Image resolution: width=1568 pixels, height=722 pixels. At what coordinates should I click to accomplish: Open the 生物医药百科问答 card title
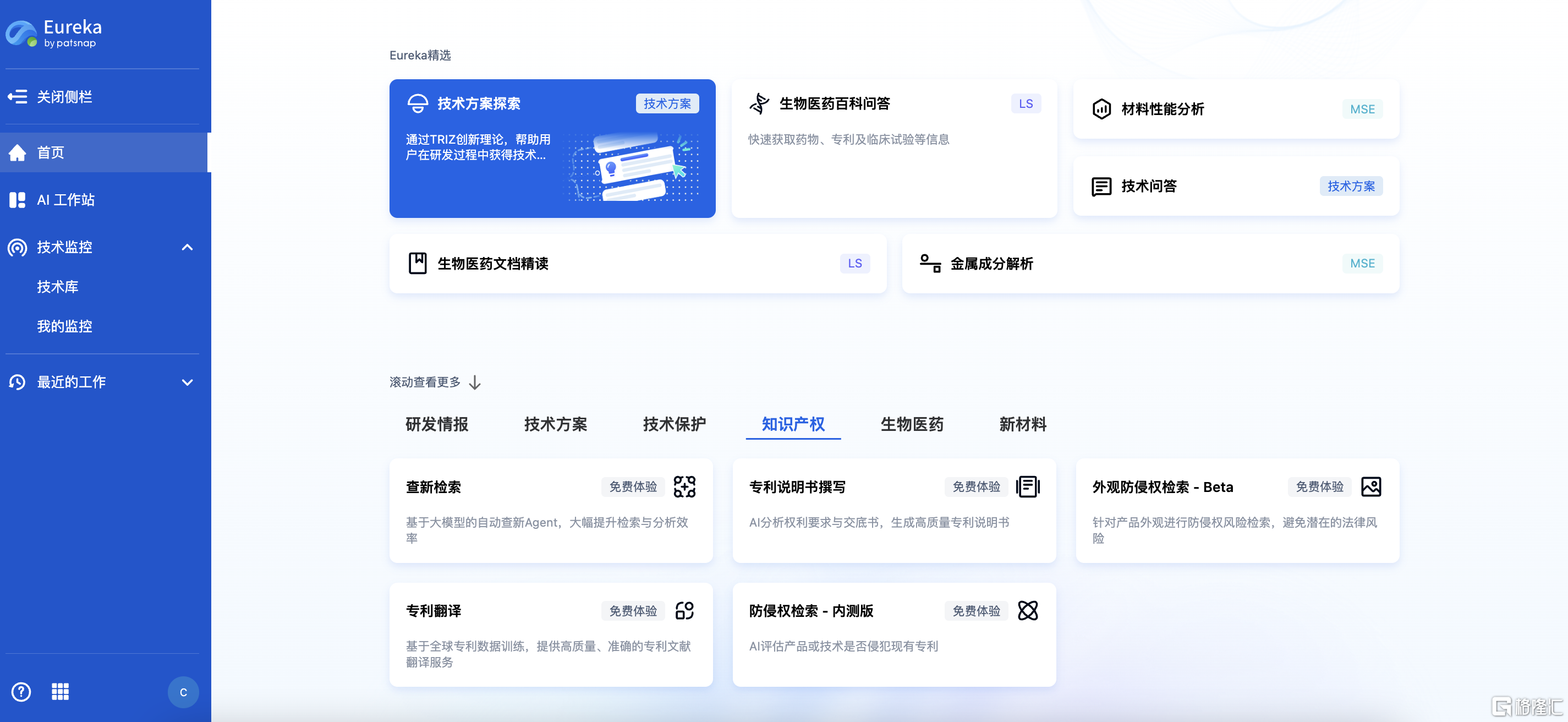pos(835,103)
